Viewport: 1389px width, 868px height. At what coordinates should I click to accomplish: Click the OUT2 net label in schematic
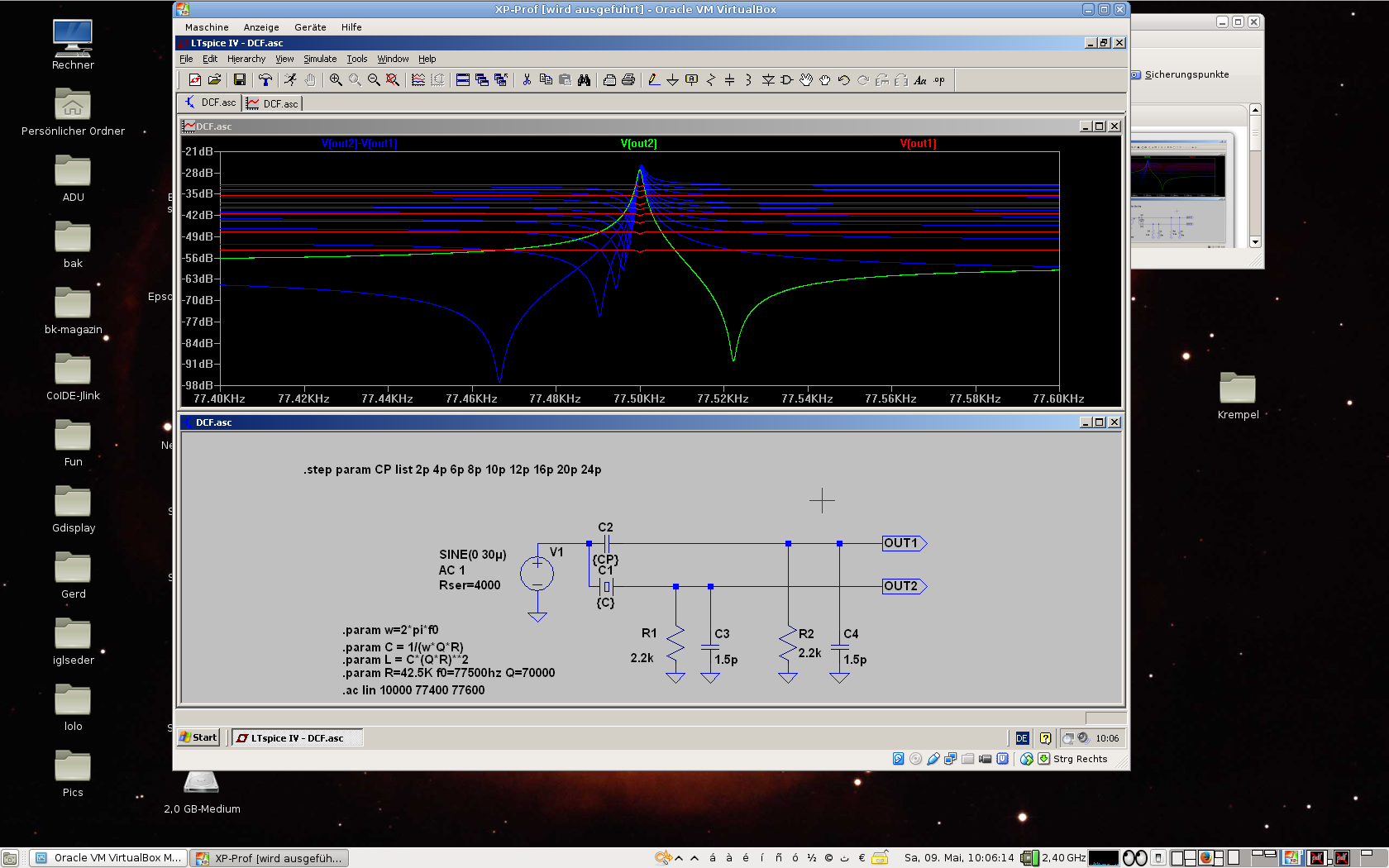point(905,586)
